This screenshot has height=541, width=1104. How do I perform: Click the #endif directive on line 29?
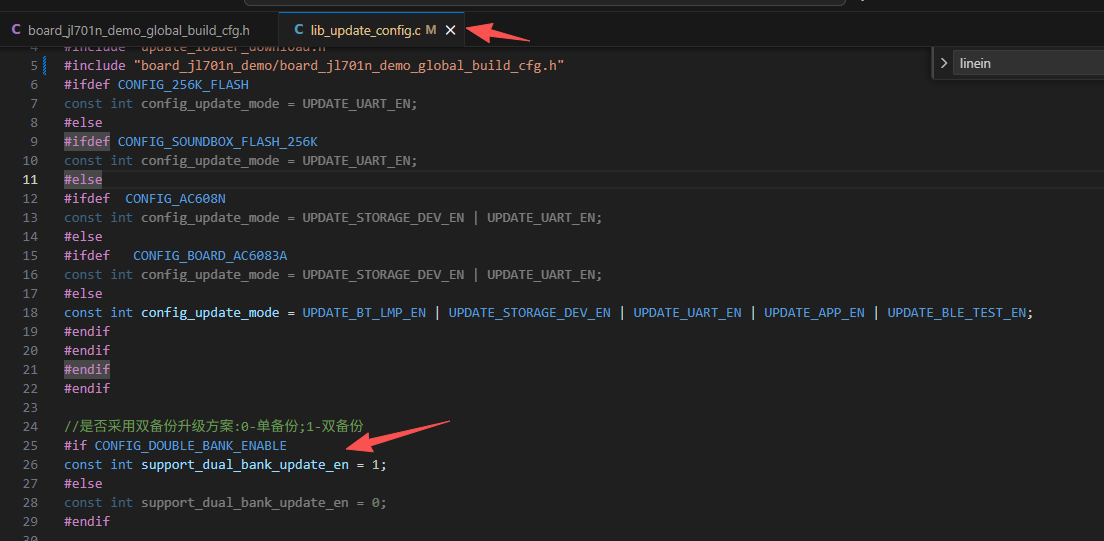pyautogui.click(x=87, y=522)
